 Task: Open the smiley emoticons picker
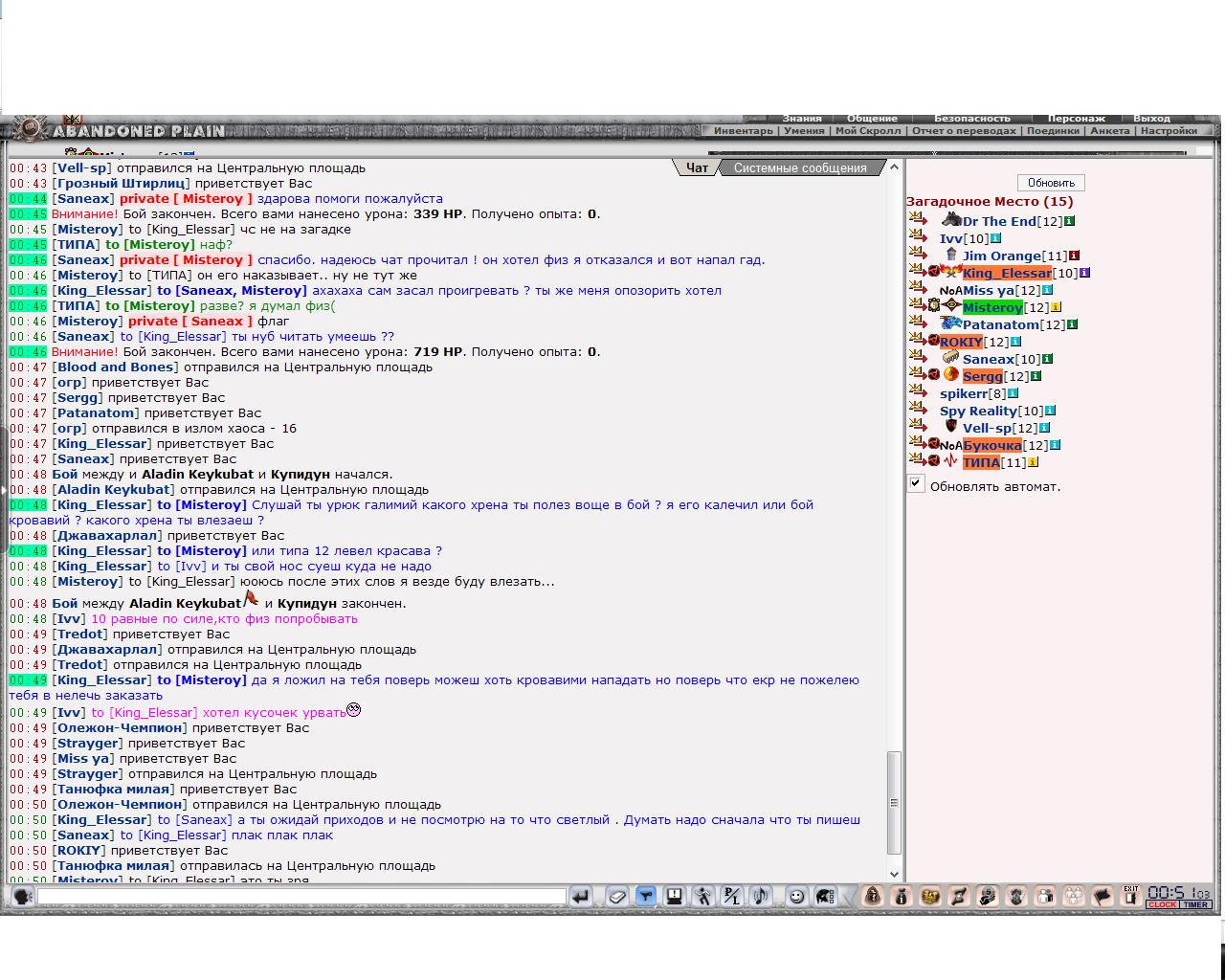(x=796, y=897)
